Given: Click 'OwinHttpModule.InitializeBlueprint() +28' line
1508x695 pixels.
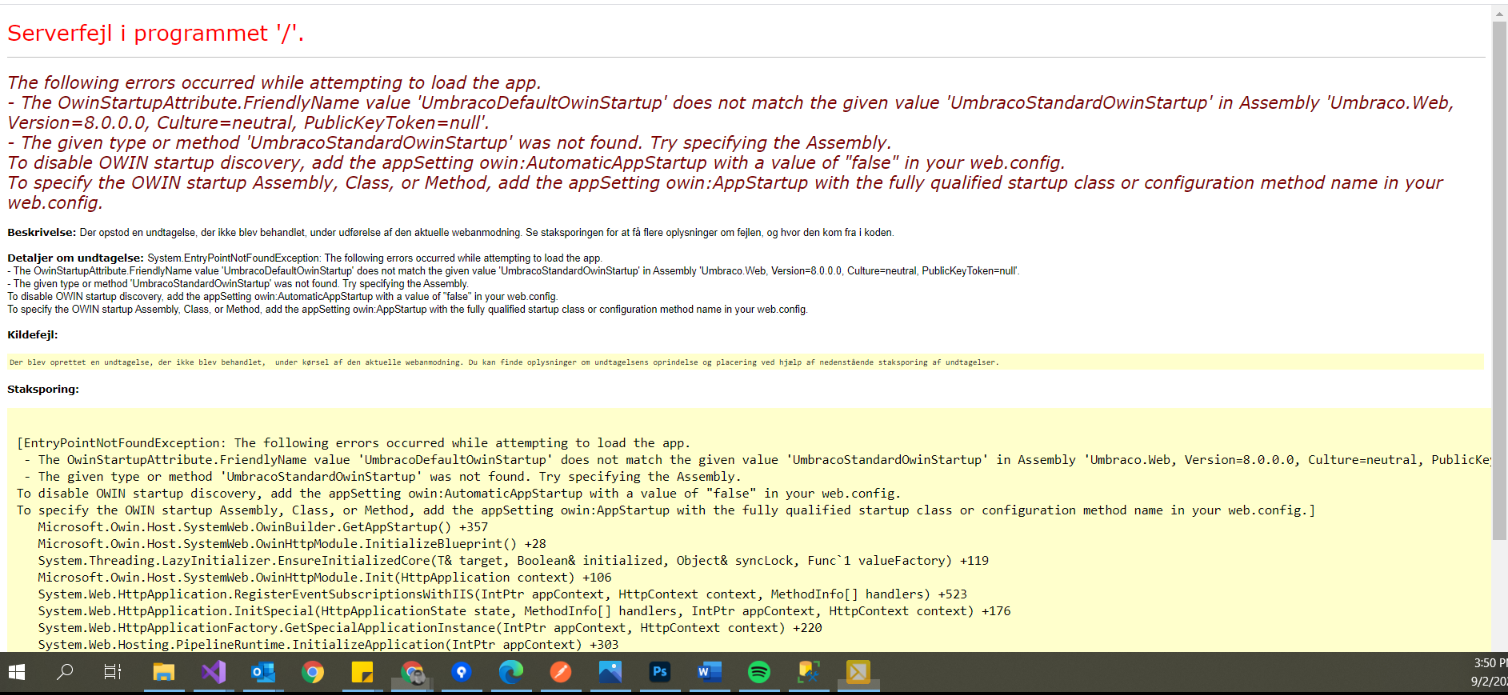Looking at the screenshot, I should (292, 544).
